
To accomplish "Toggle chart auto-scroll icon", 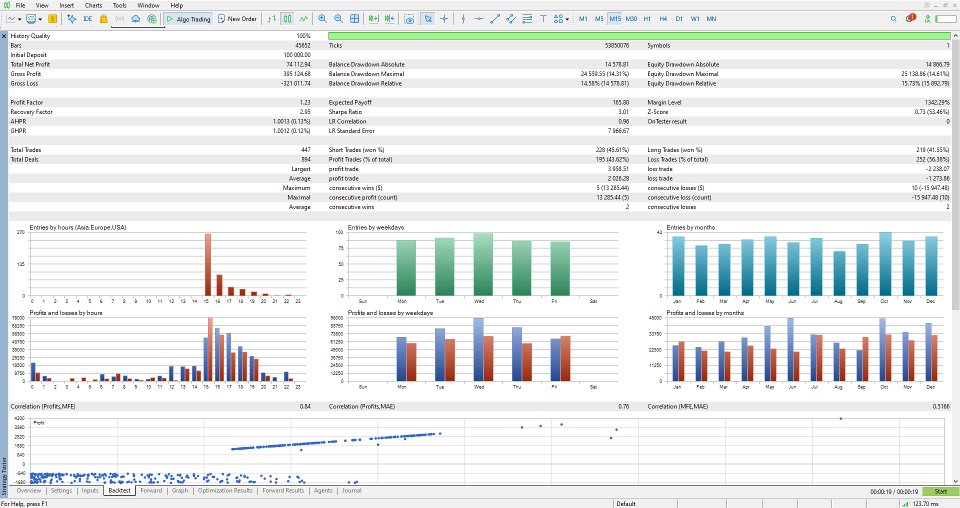I will [373, 19].
